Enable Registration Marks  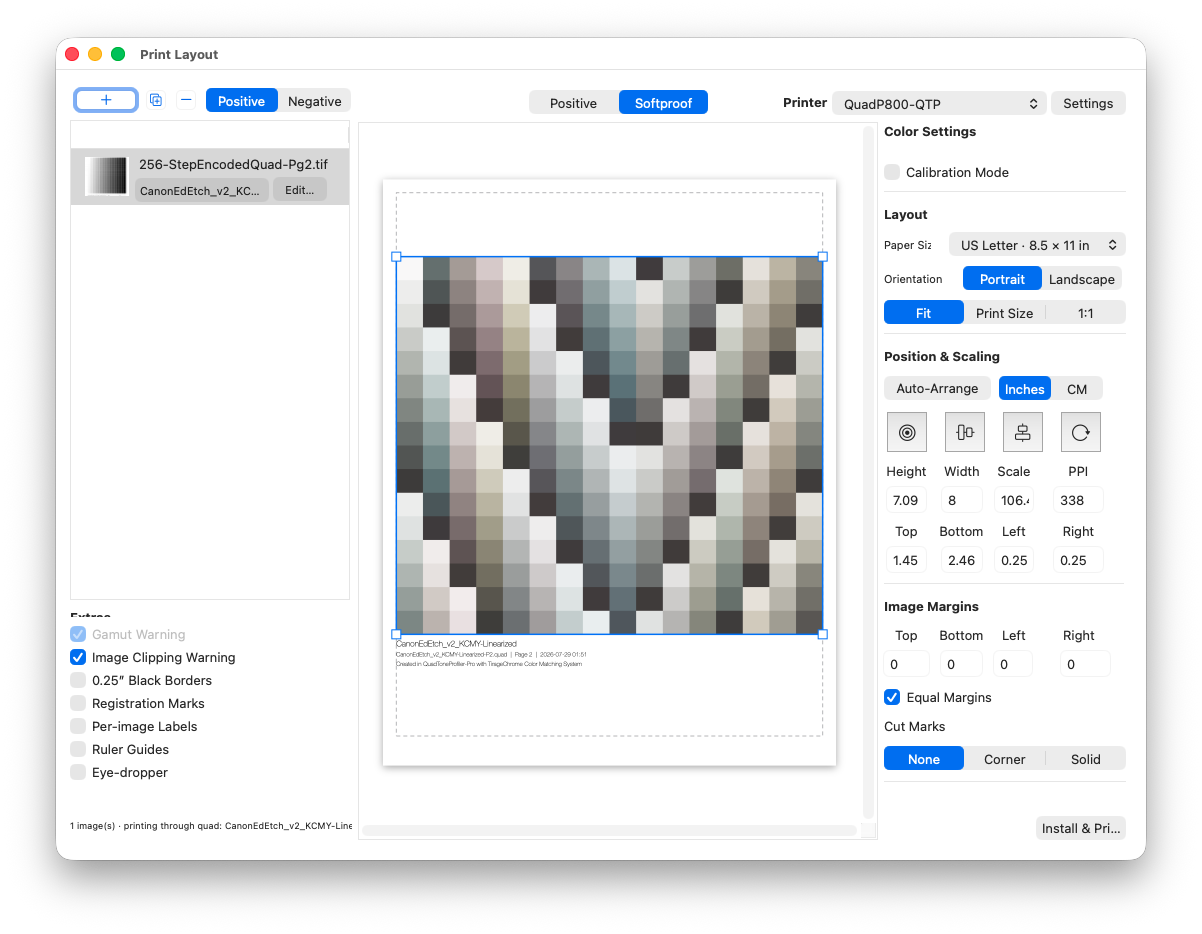click(x=78, y=703)
